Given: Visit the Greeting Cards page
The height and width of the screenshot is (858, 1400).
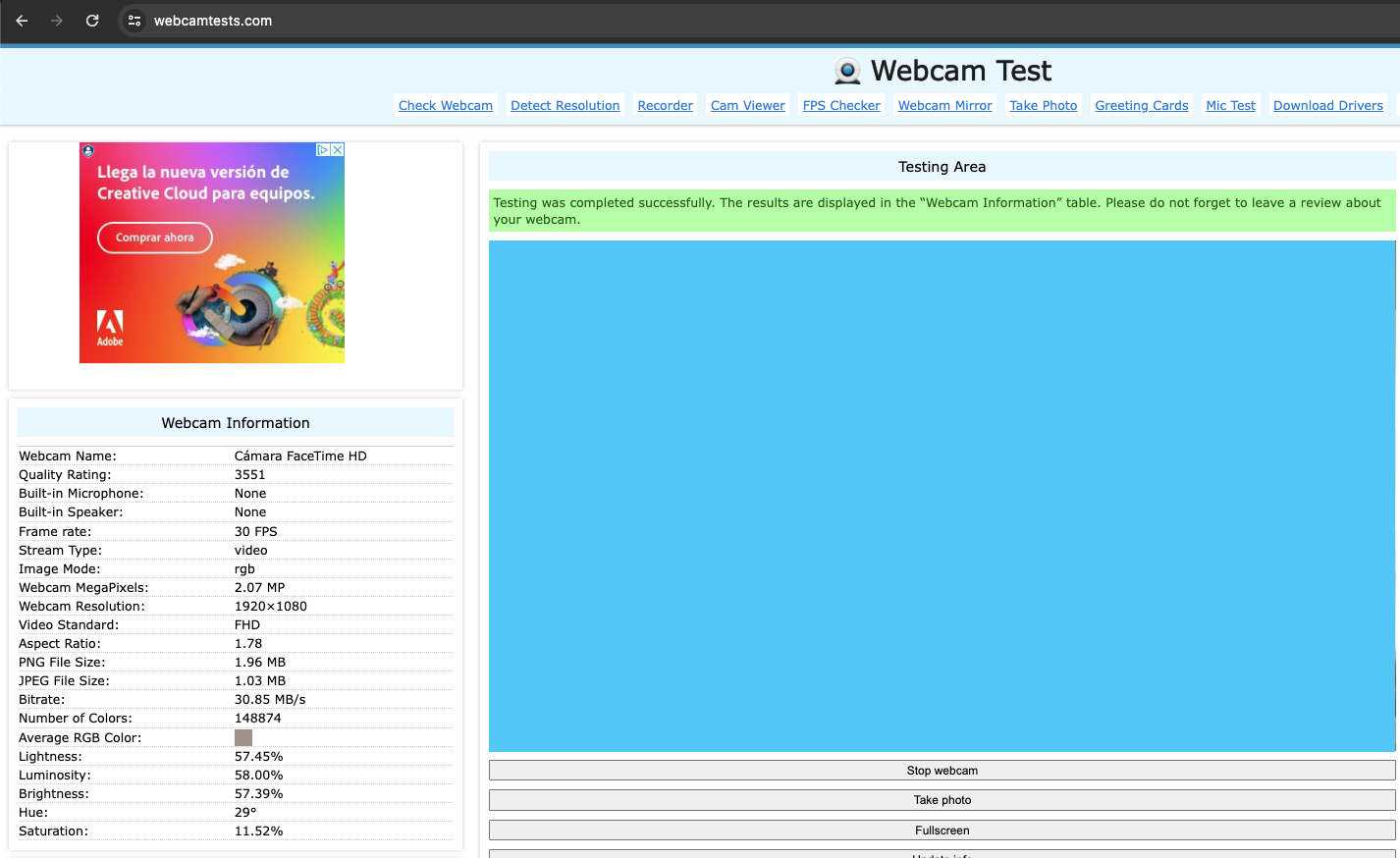Looking at the screenshot, I should 1141,105.
